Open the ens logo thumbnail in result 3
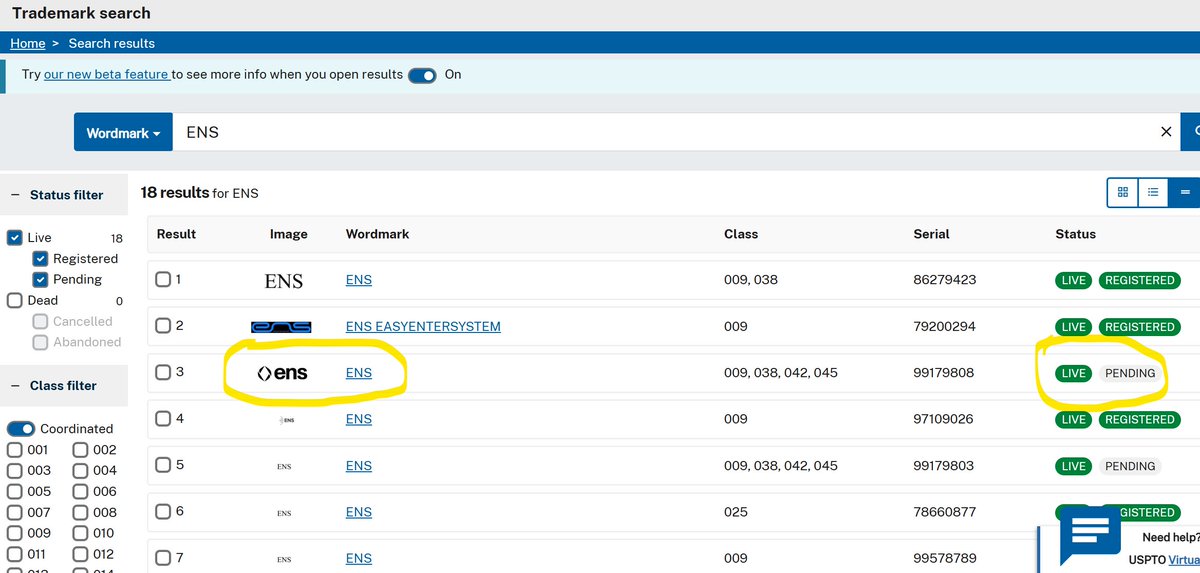The image size is (1200, 573). coord(282,373)
